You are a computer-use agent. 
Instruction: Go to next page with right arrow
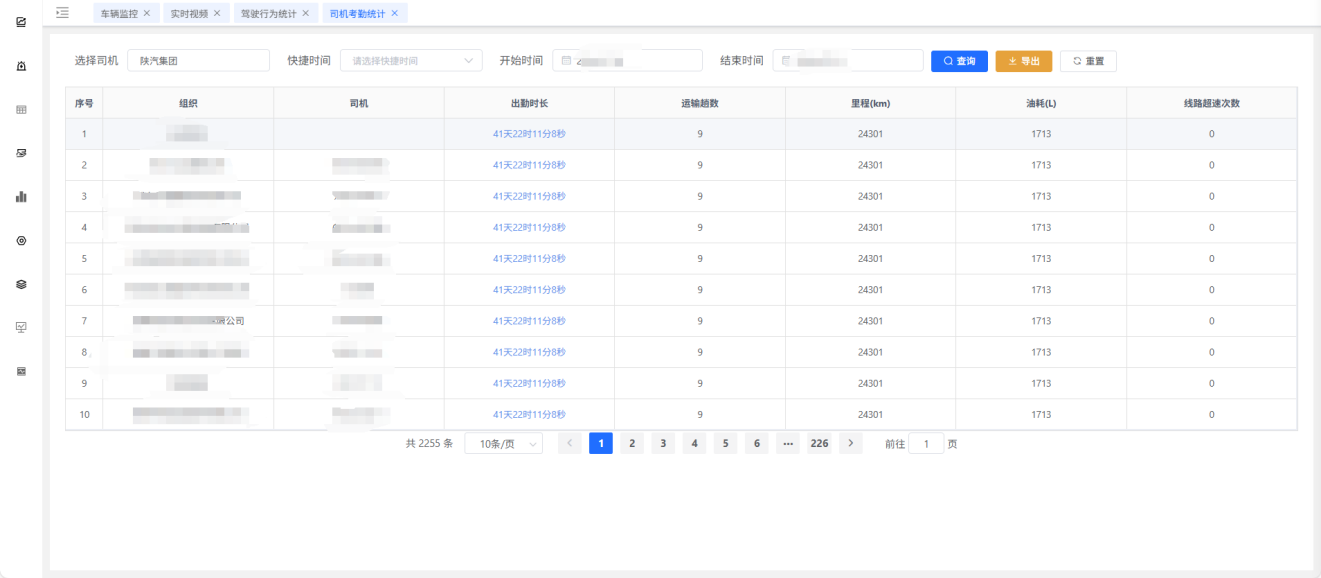click(x=850, y=443)
